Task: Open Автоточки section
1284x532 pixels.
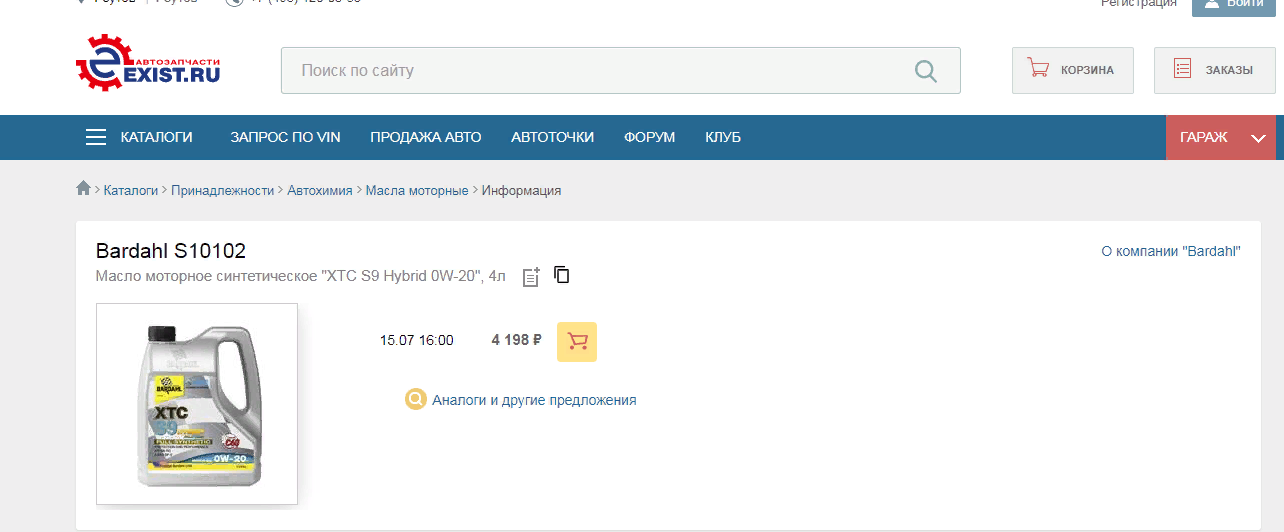Action: tap(552, 137)
